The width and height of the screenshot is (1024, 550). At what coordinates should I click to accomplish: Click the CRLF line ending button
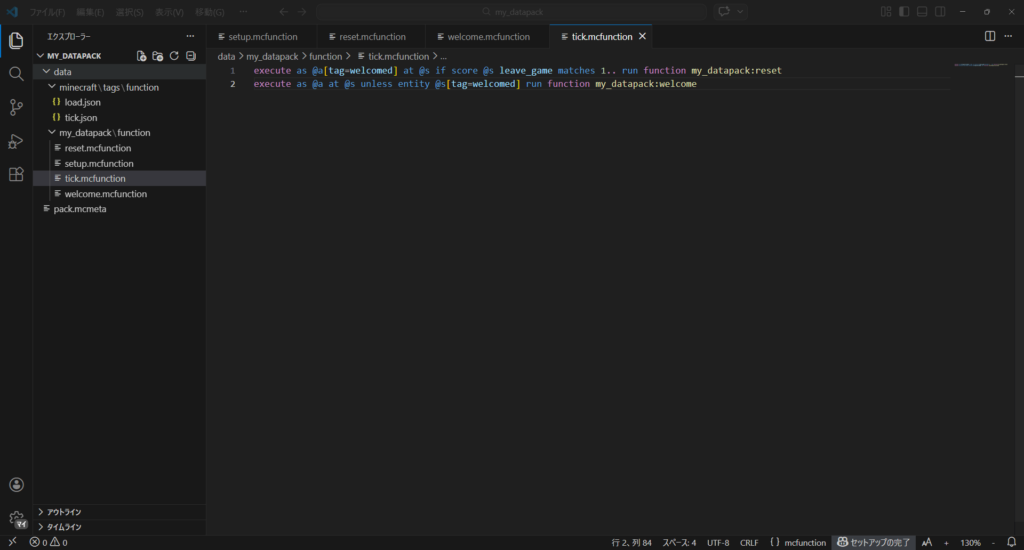[x=749, y=542]
